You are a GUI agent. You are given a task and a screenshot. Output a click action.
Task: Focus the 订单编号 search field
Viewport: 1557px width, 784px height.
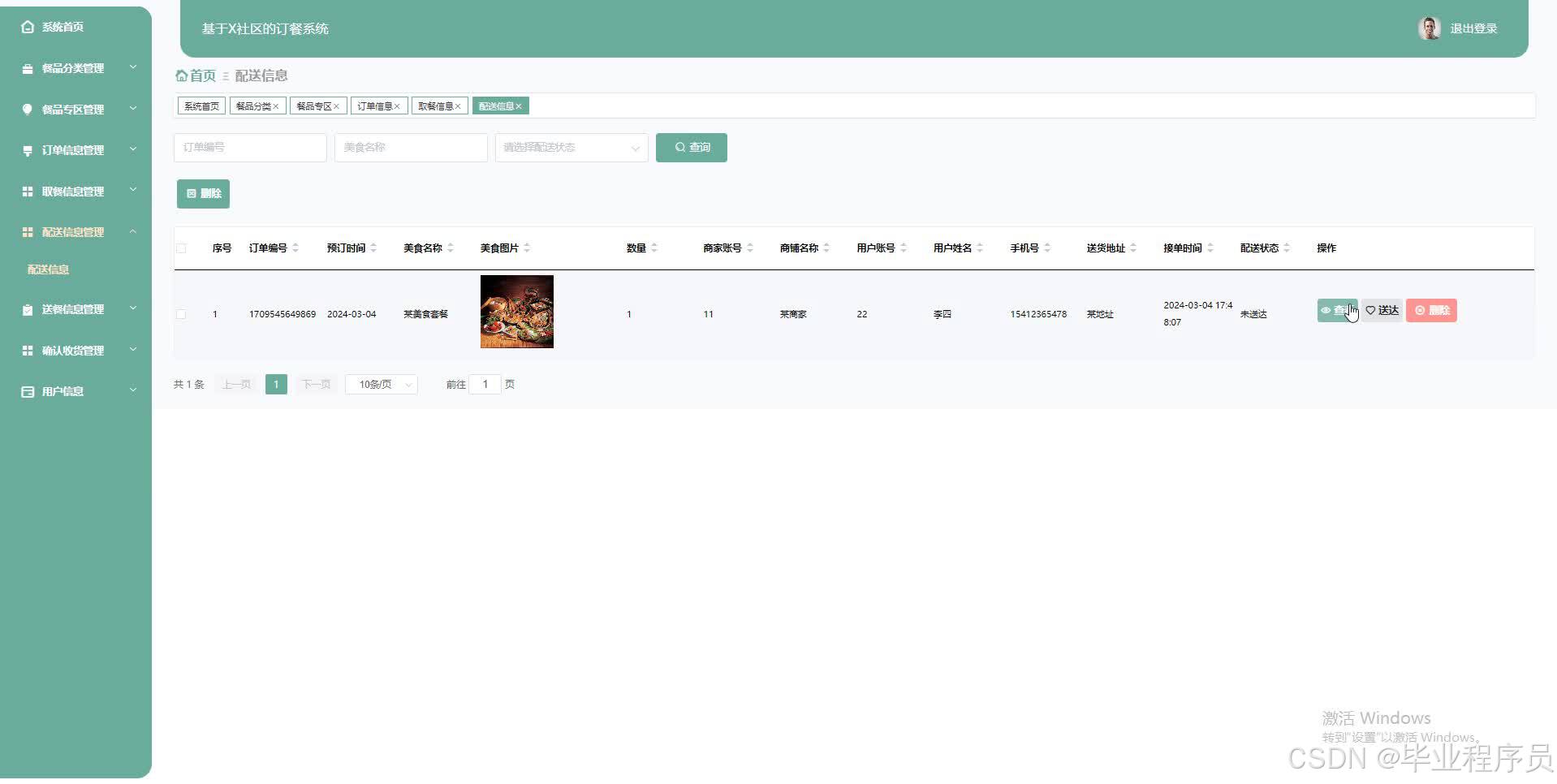point(250,148)
